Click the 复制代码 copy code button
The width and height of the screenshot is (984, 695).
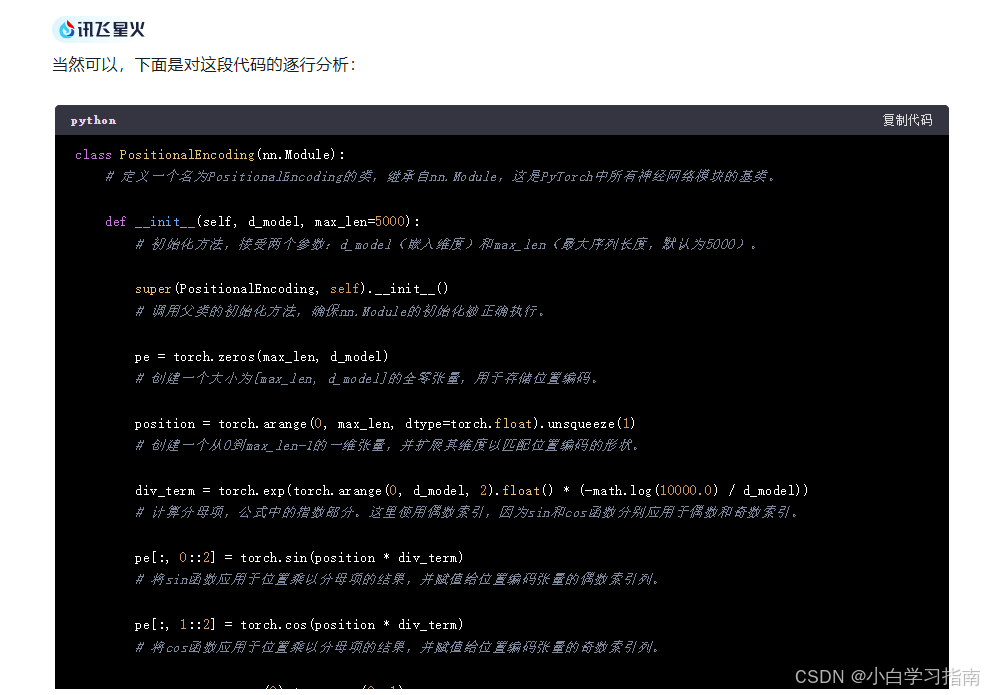pos(907,120)
